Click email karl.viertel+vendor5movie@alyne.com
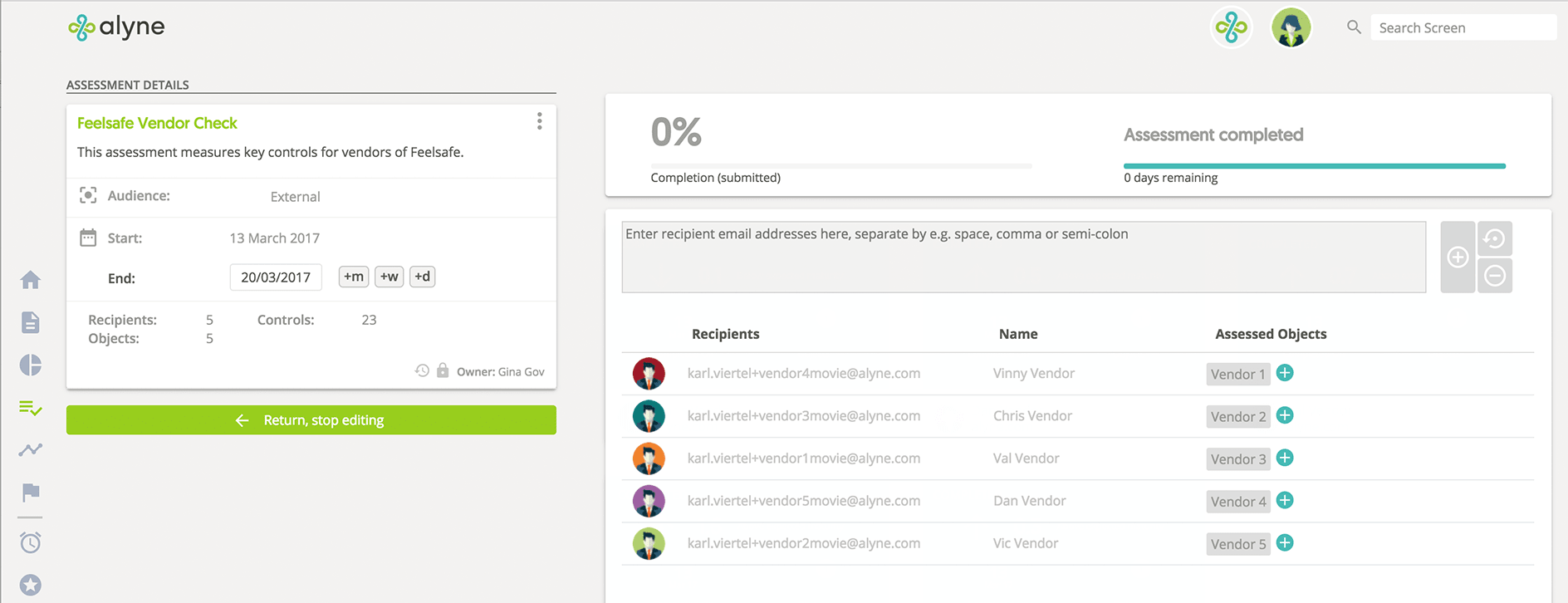The height and width of the screenshot is (603, 1568). [804, 501]
